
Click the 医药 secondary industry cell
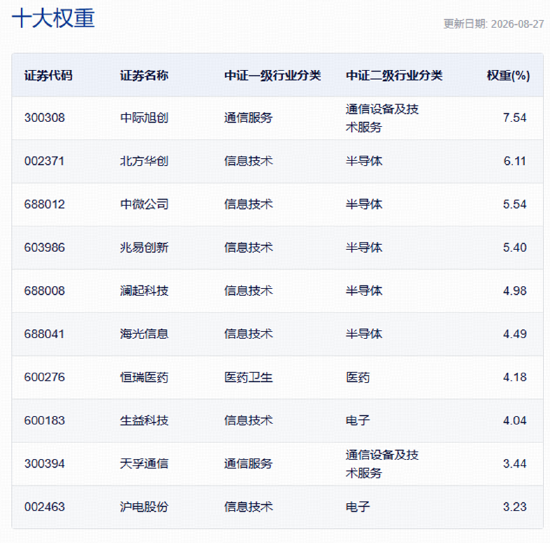tap(358, 377)
